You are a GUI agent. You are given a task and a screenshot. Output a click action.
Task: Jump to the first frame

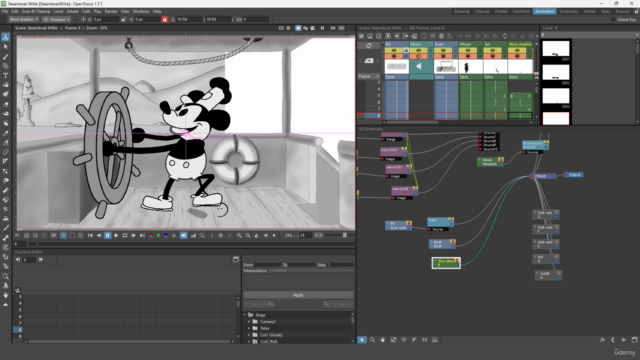point(90,235)
